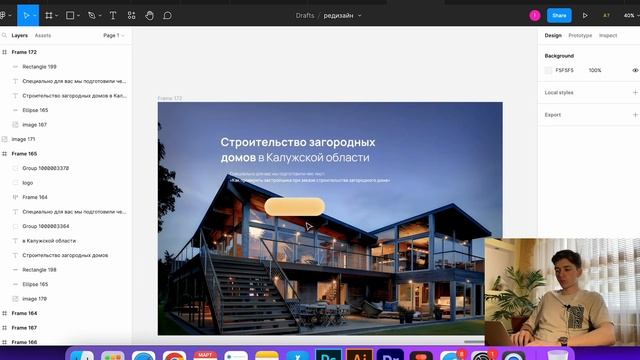Open the Page 1 pages dropdown
Screen dimensions: 640x360
[113, 36]
